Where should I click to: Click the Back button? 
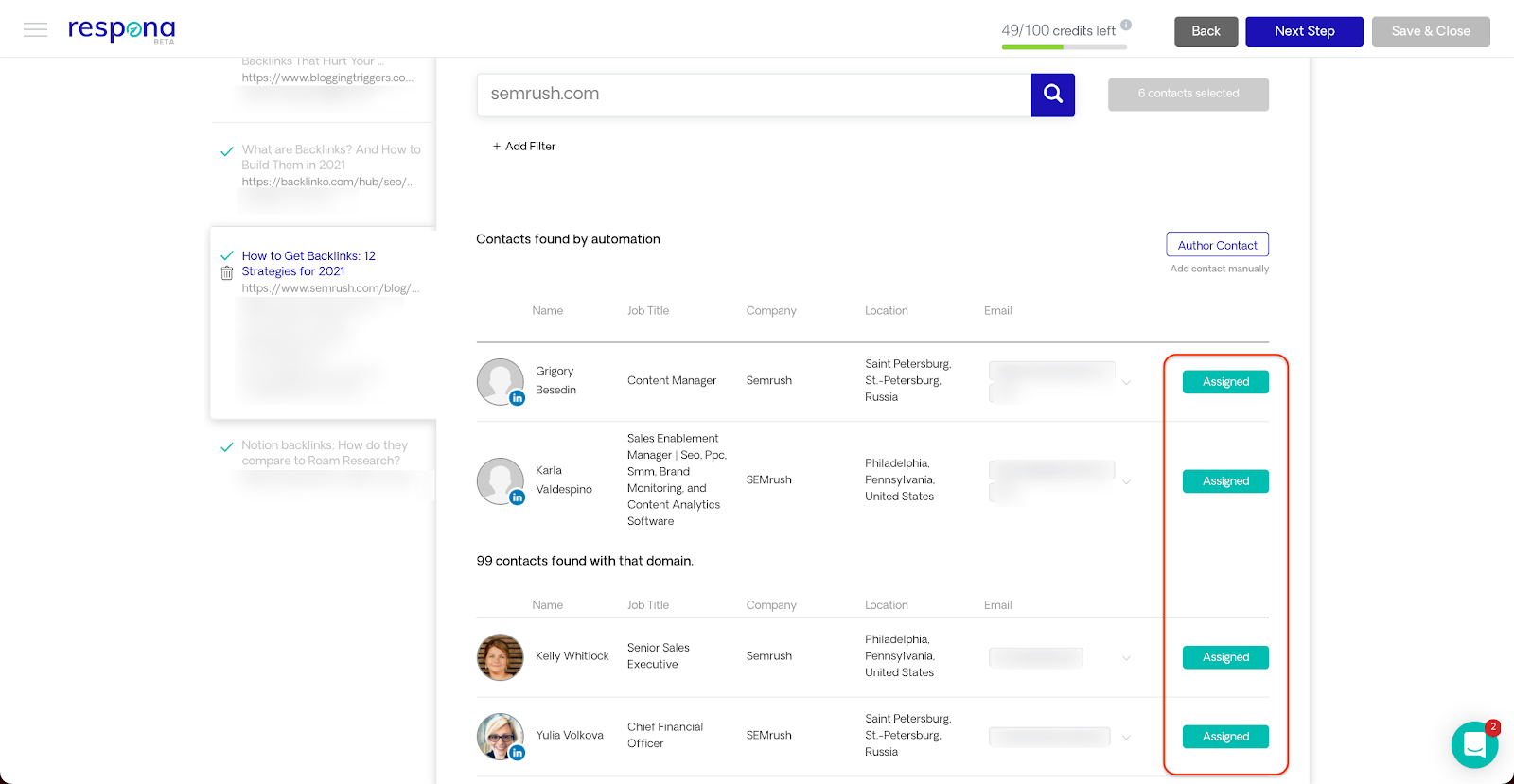(x=1206, y=31)
